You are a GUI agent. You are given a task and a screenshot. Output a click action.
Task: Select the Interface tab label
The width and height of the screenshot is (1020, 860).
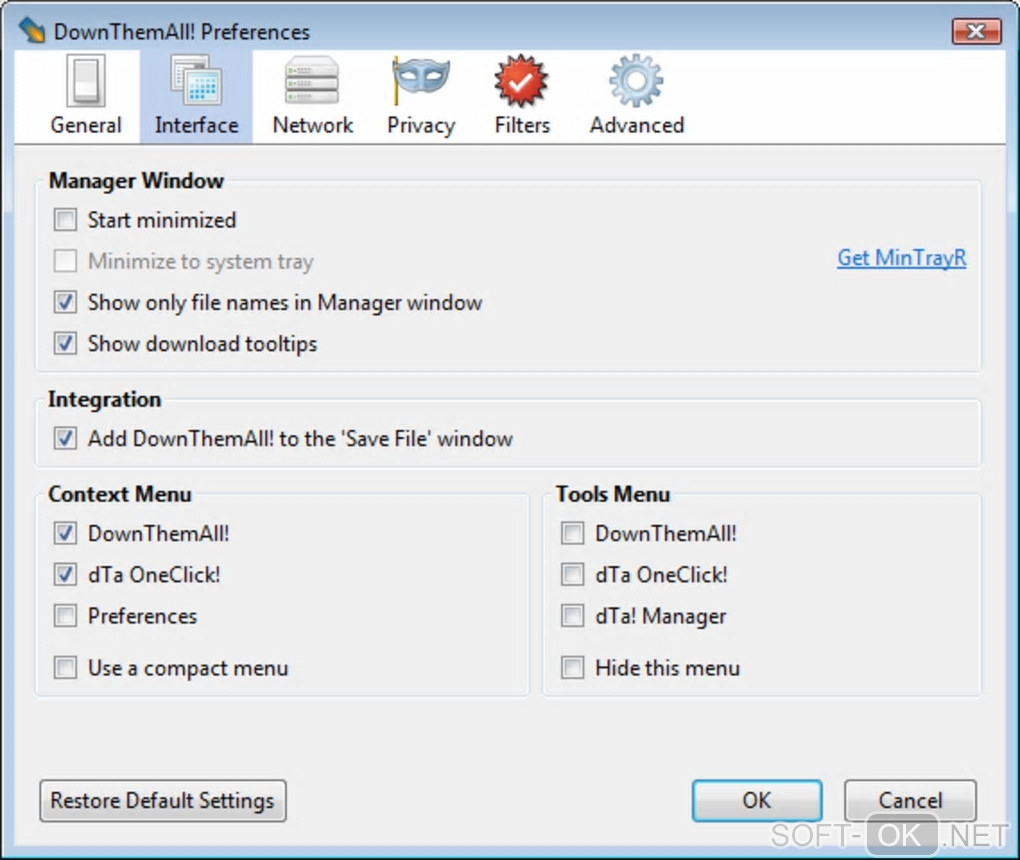(x=196, y=125)
